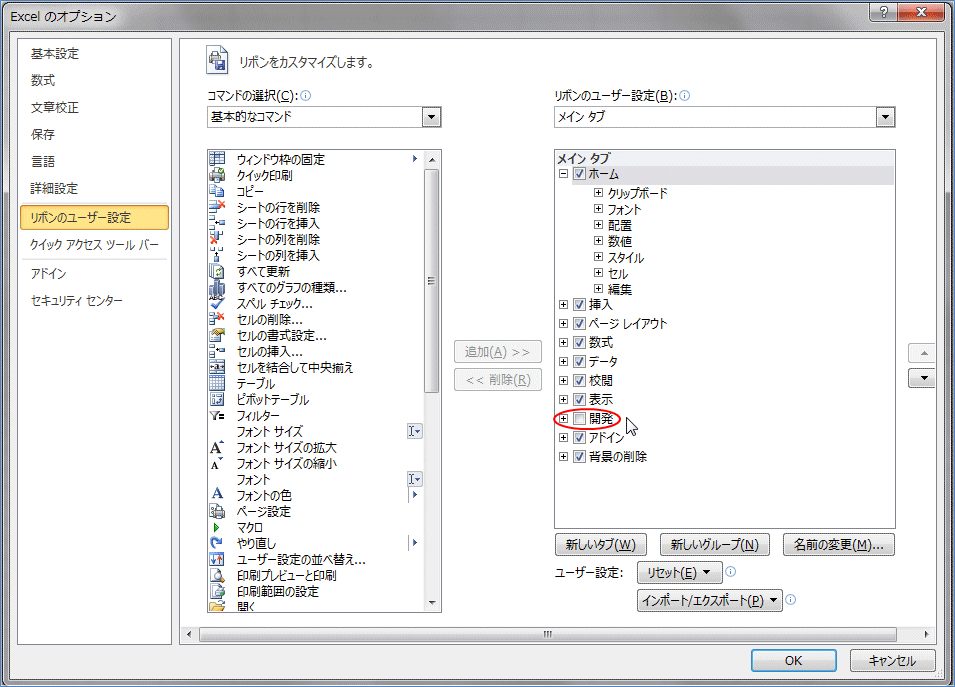Screen dimensions: 955x687
Task: Click the フォントの色 icon
Action: [217, 495]
